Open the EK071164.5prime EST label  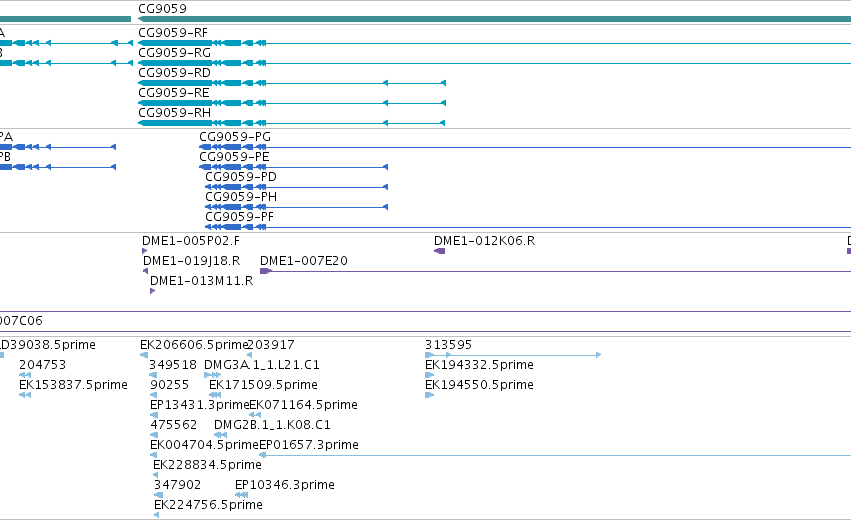click(303, 405)
